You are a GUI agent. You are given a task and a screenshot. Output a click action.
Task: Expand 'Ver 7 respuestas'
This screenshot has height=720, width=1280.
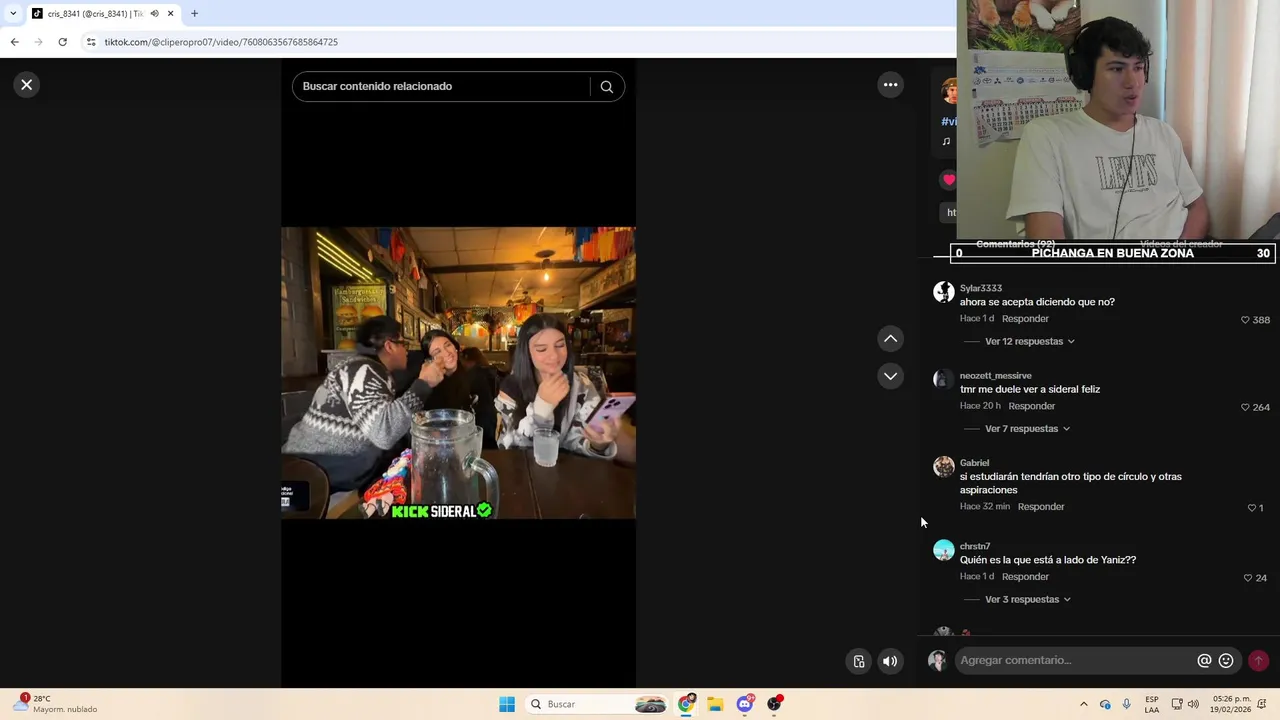pos(1028,429)
